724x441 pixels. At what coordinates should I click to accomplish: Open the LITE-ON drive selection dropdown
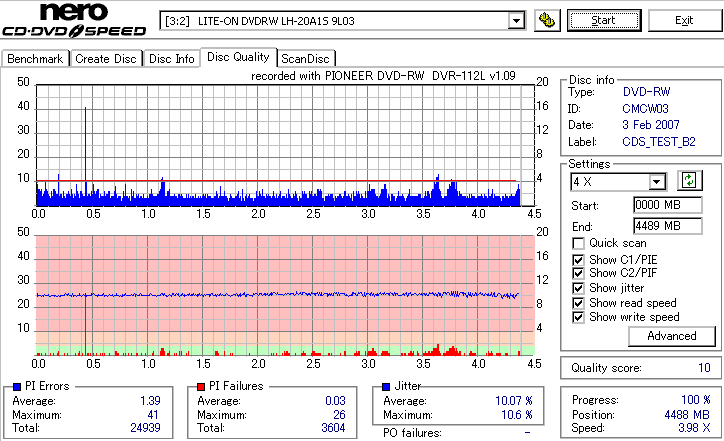[516, 21]
